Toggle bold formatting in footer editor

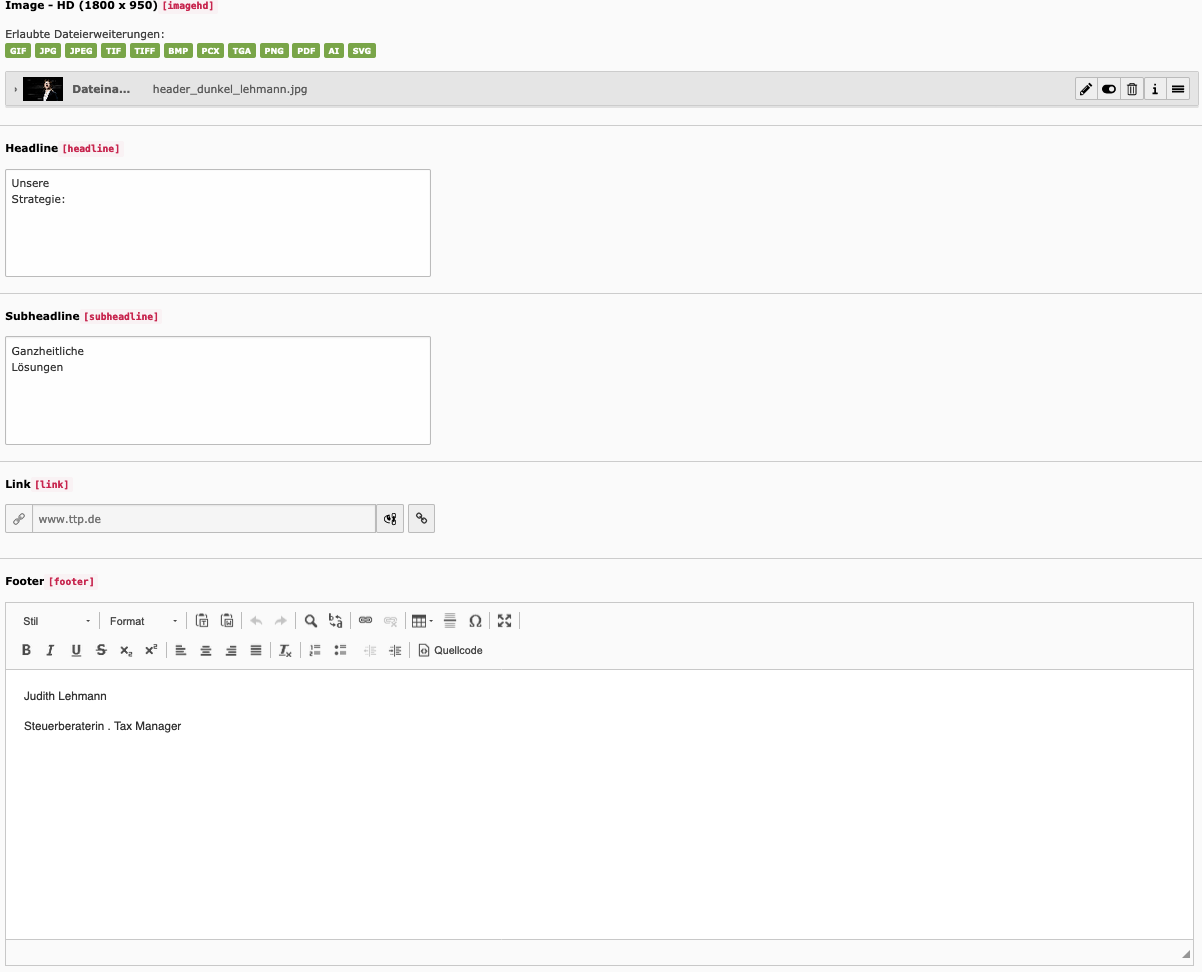(26, 650)
